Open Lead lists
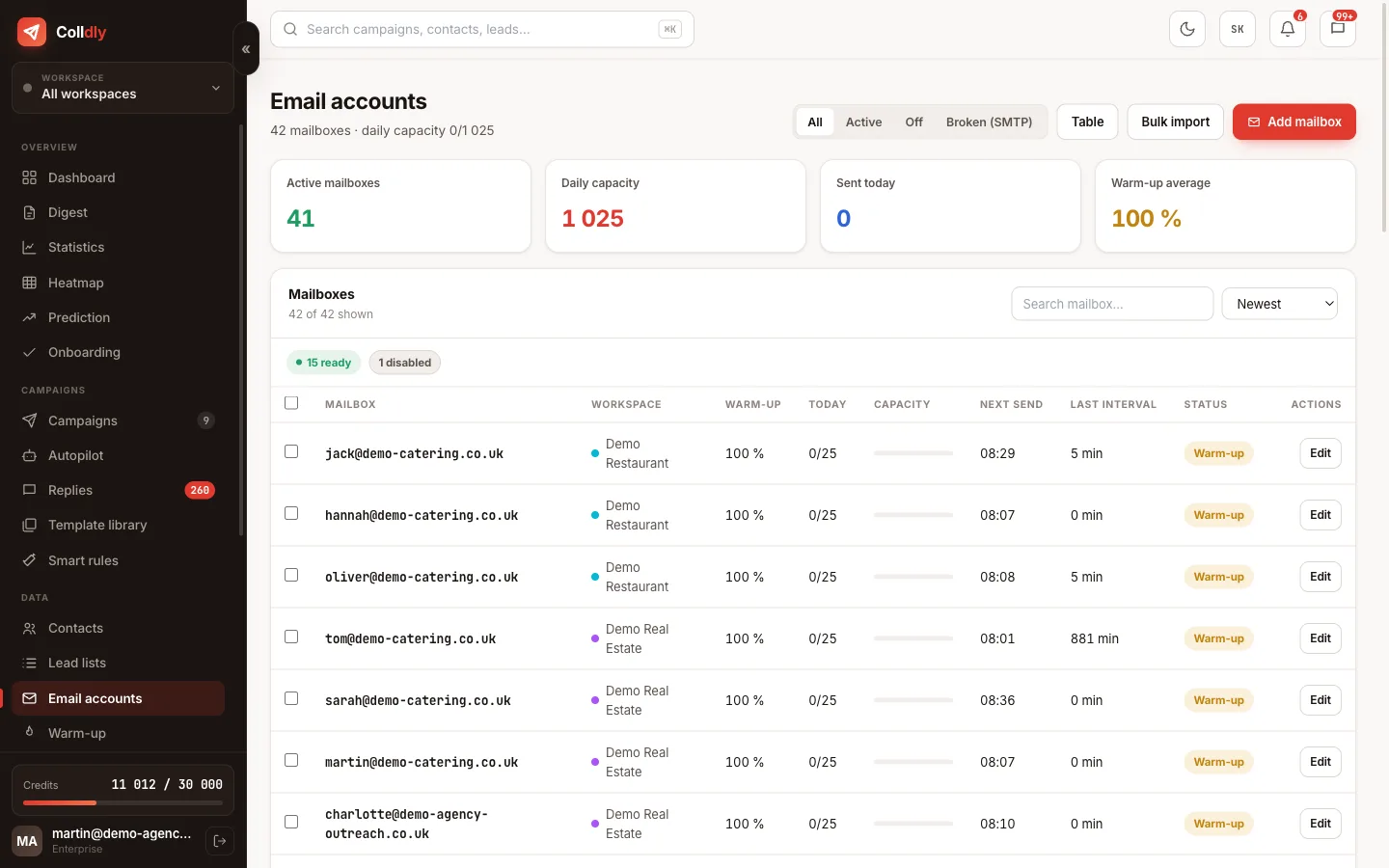The width and height of the screenshot is (1389, 868). [x=118, y=663]
